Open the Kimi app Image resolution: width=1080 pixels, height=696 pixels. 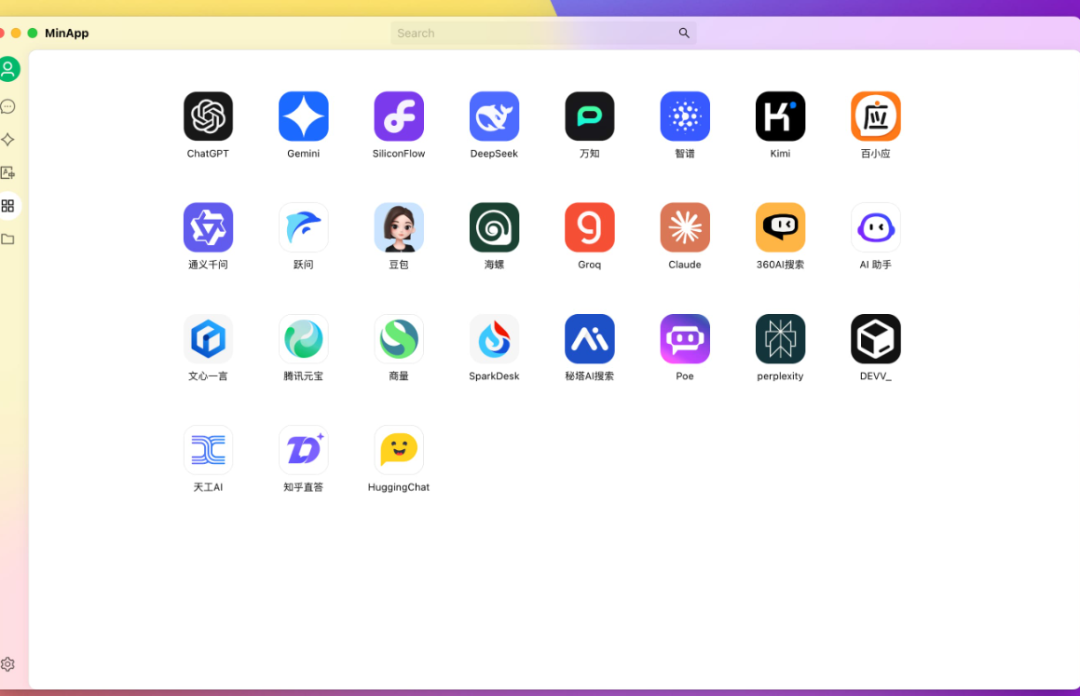780,116
